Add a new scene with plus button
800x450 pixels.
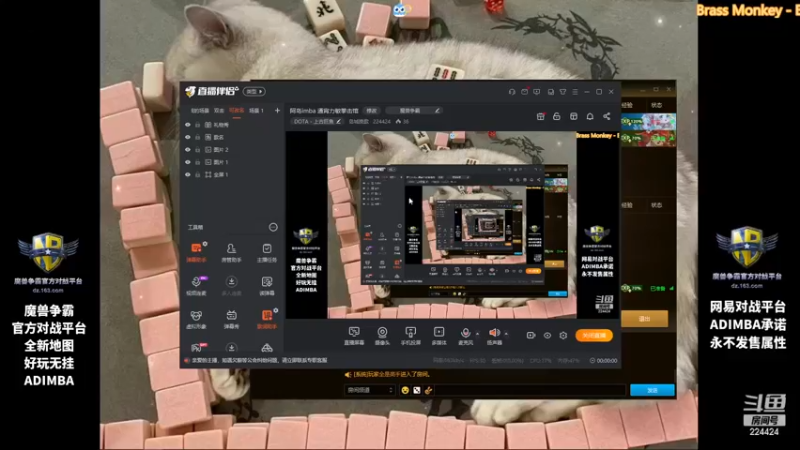(277, 110)
